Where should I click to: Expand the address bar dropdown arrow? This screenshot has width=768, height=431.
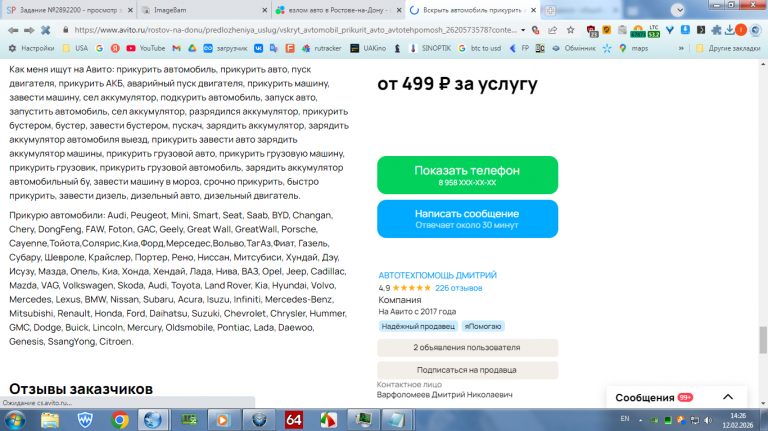pyautogui.click(x=523, y=30)
